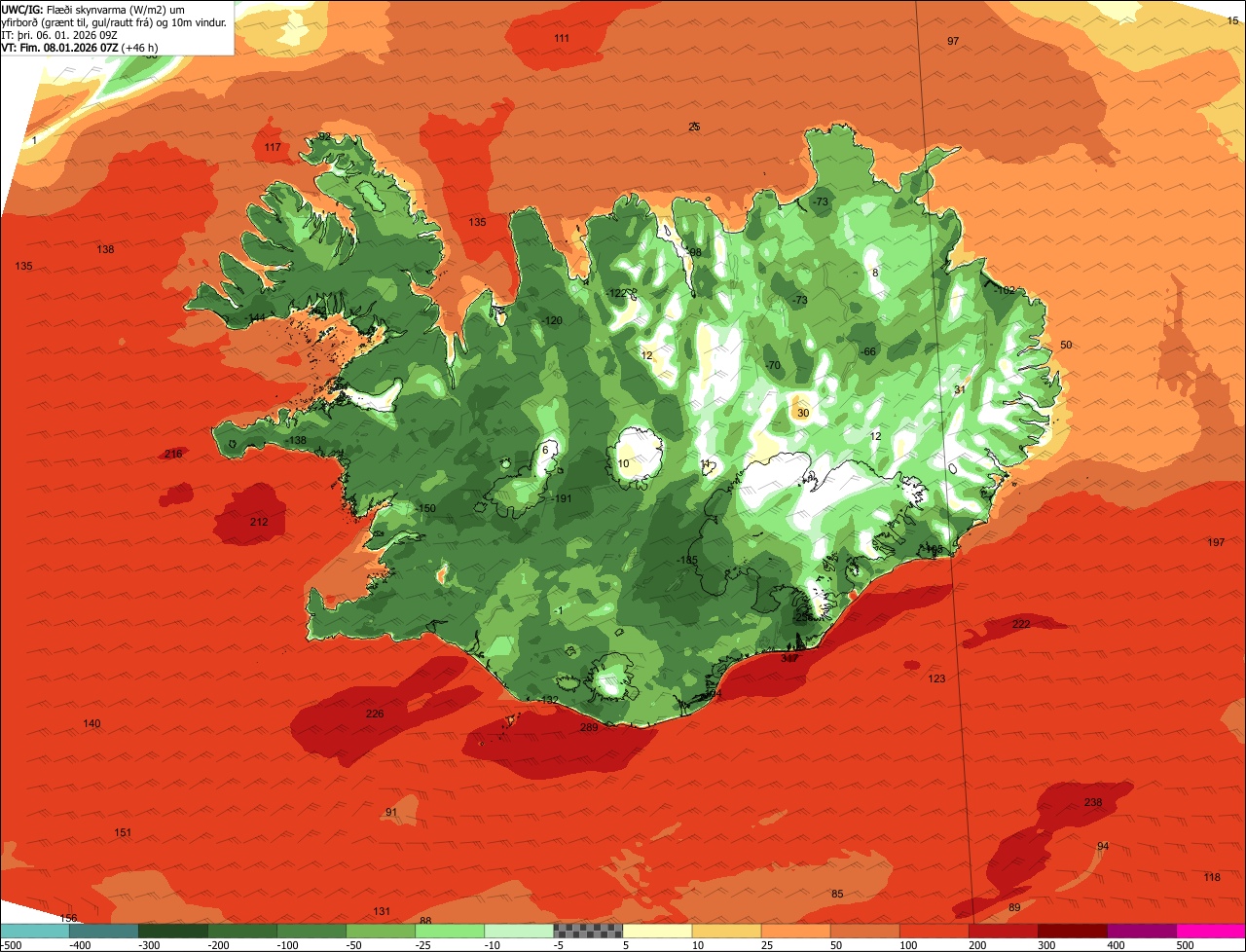This screenshot has height=952, width=1246.
Task: Click the 111 value at the top
Action: tap(562, 38)
